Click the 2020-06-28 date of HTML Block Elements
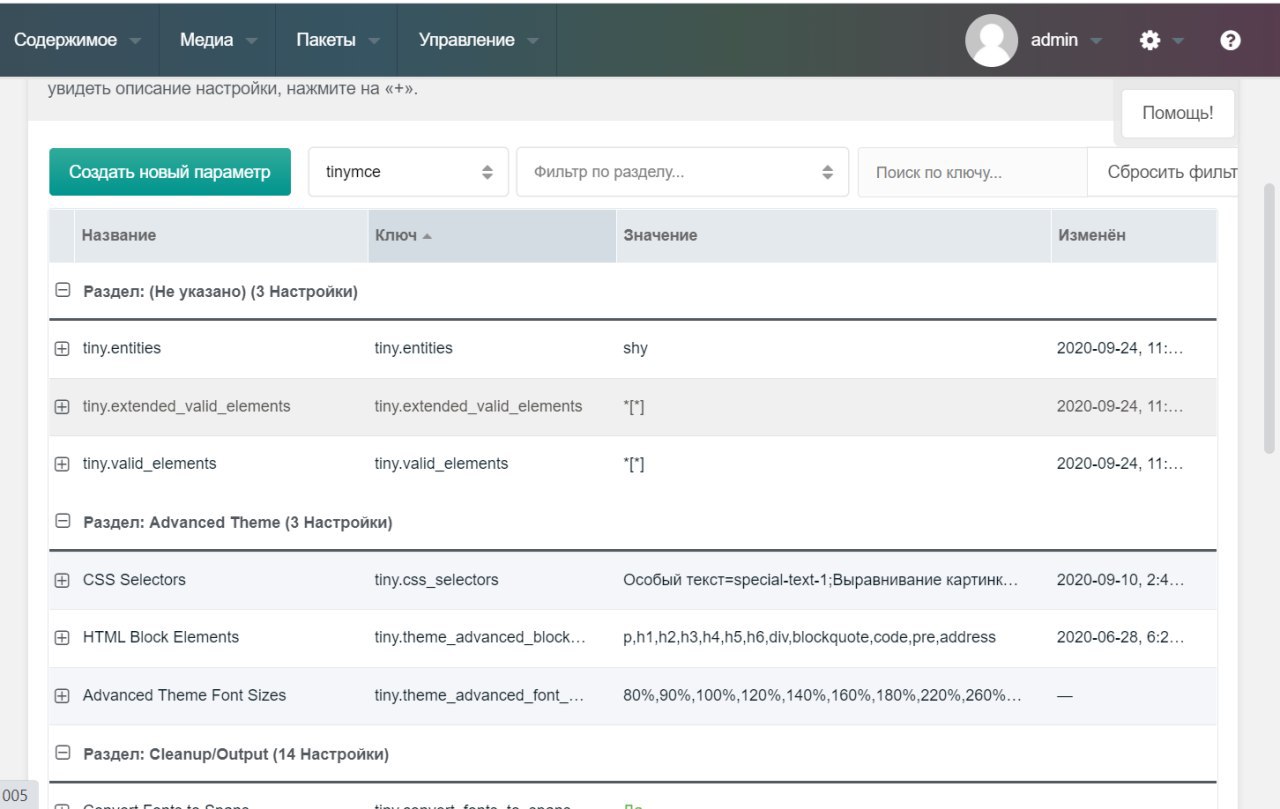The height and width of the screenshot is (809, 1280). click(x=1120, y=637)
